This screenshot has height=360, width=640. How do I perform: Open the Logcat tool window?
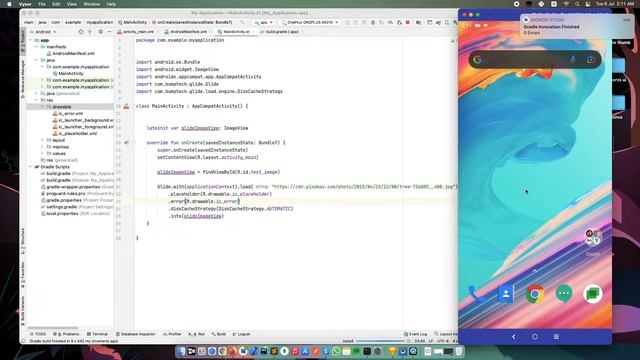point(242,334)
